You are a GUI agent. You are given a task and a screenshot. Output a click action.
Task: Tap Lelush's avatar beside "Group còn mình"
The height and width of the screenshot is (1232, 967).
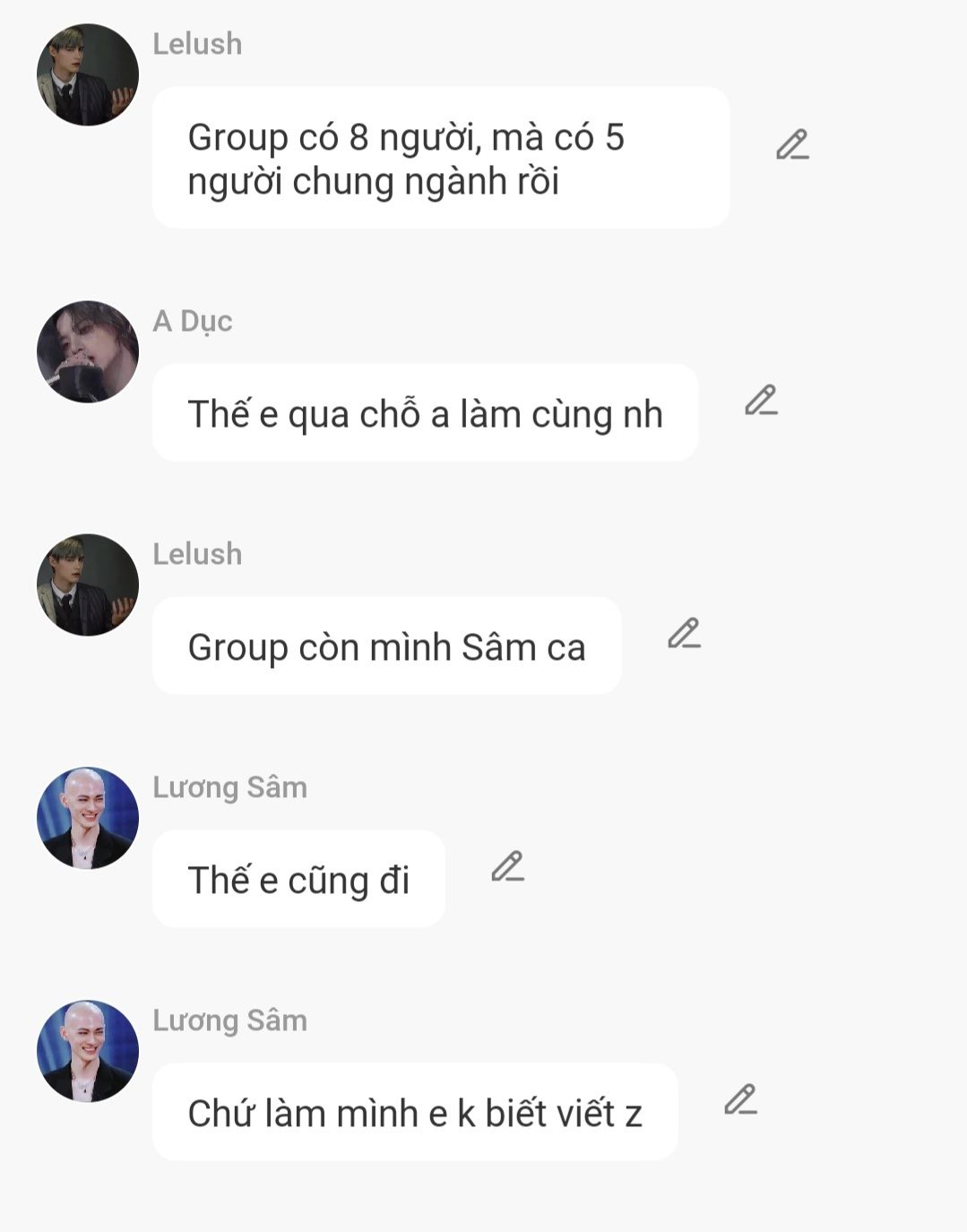click(88, 585)
